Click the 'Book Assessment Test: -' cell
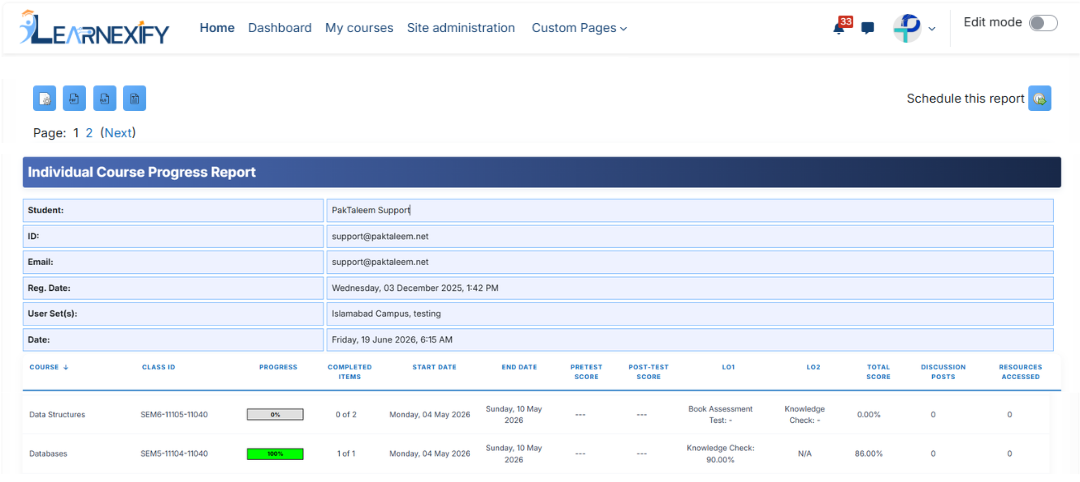Viewport: 1080px width, 482px height. pyautogui.click(x=720, y=414)
